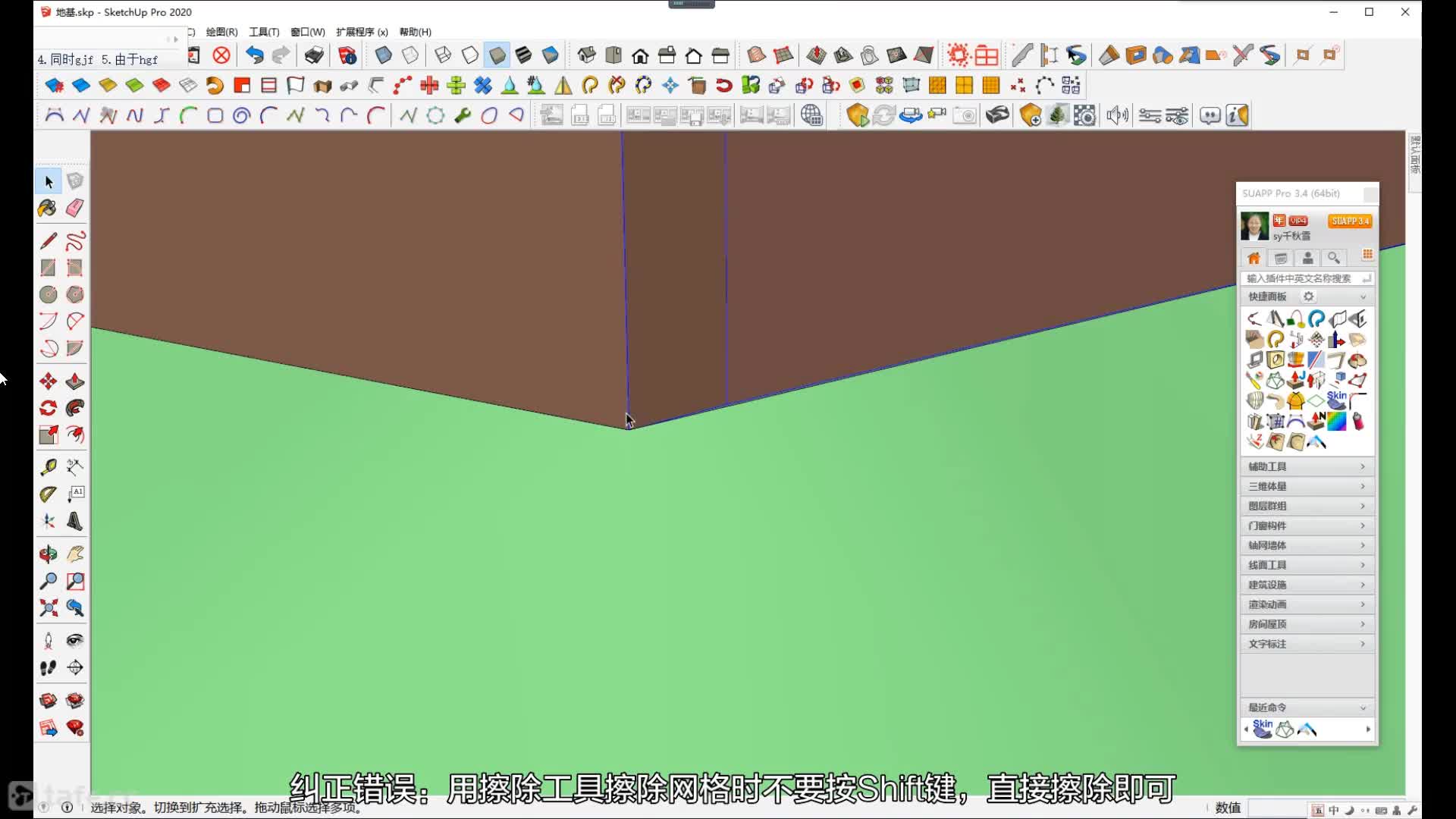Click the red circle cancel icon
1456x819 pixels.
221,55
